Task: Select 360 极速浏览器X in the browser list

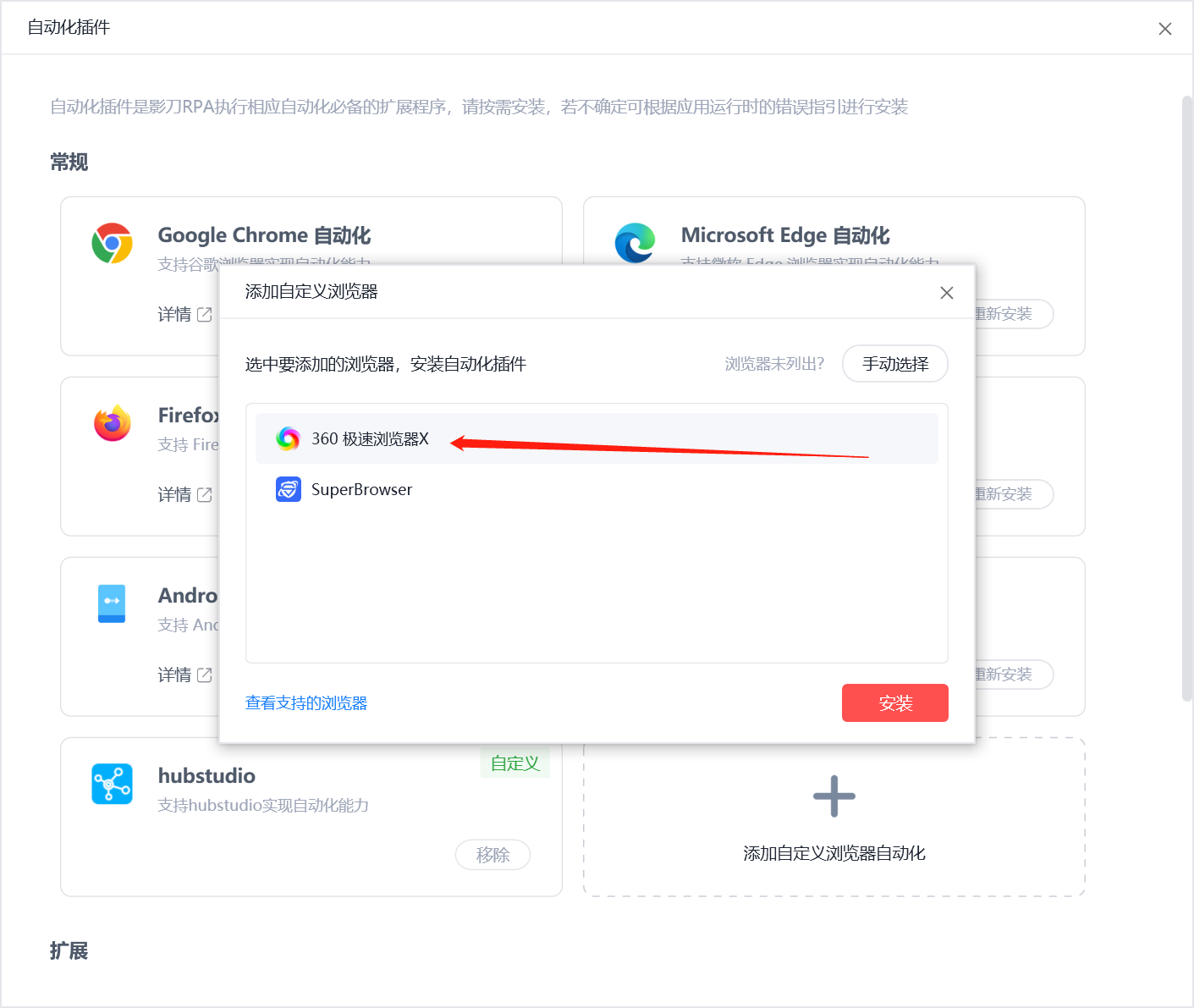Action: click(597, 438)
